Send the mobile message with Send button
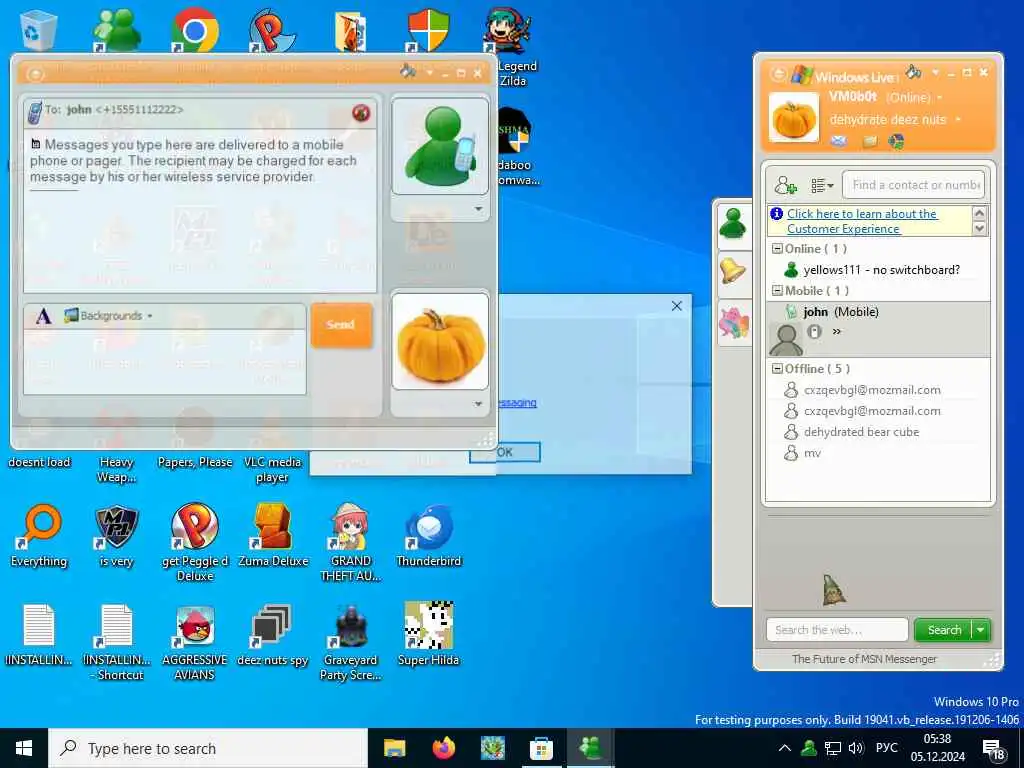The height and width of the screenshot is (768, 1024). click(x=341, y=325)
